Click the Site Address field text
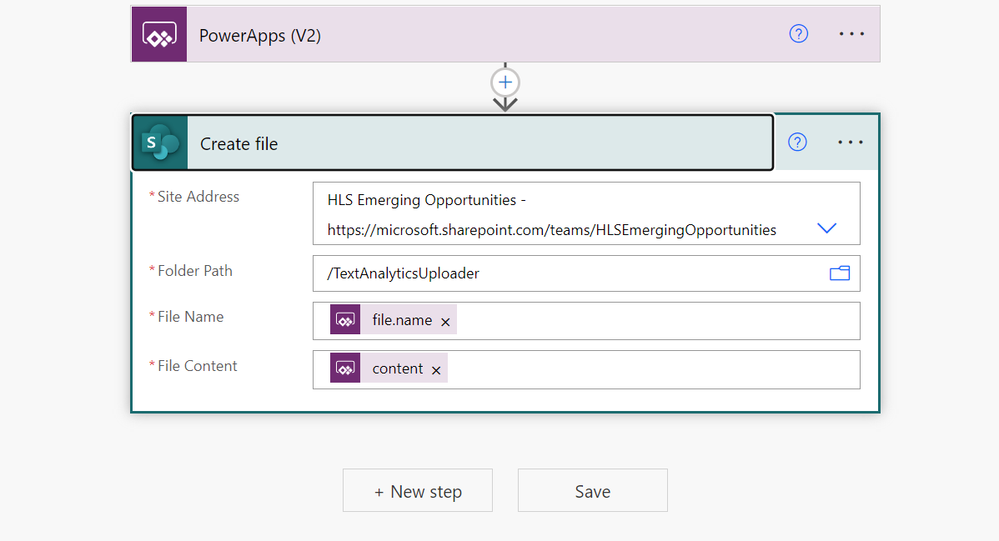 (551, 215)
